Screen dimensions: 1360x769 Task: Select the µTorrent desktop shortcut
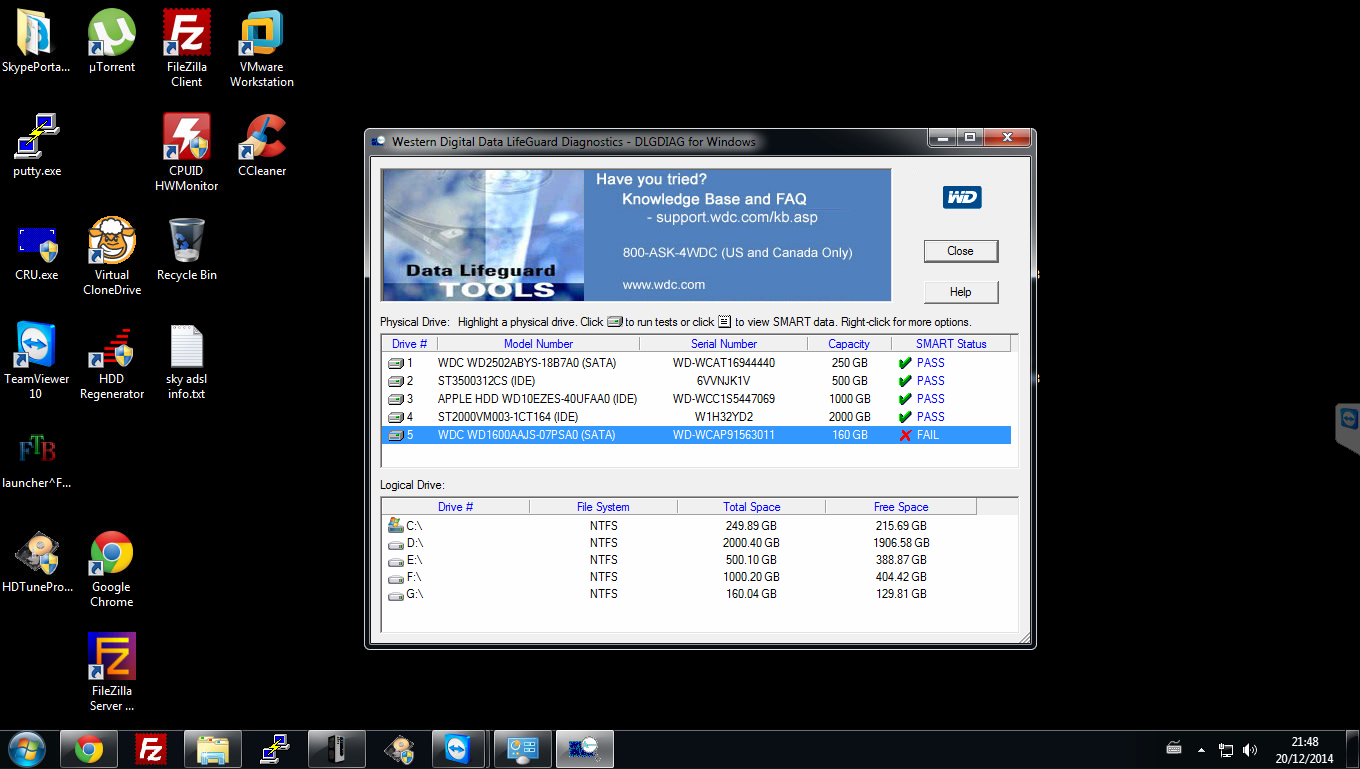tap(111, 43)
